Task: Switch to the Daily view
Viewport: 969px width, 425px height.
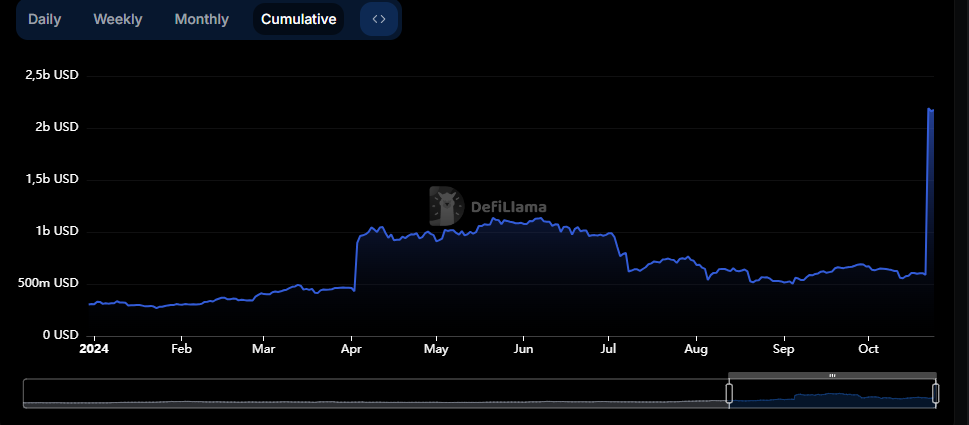Action: 45,19
